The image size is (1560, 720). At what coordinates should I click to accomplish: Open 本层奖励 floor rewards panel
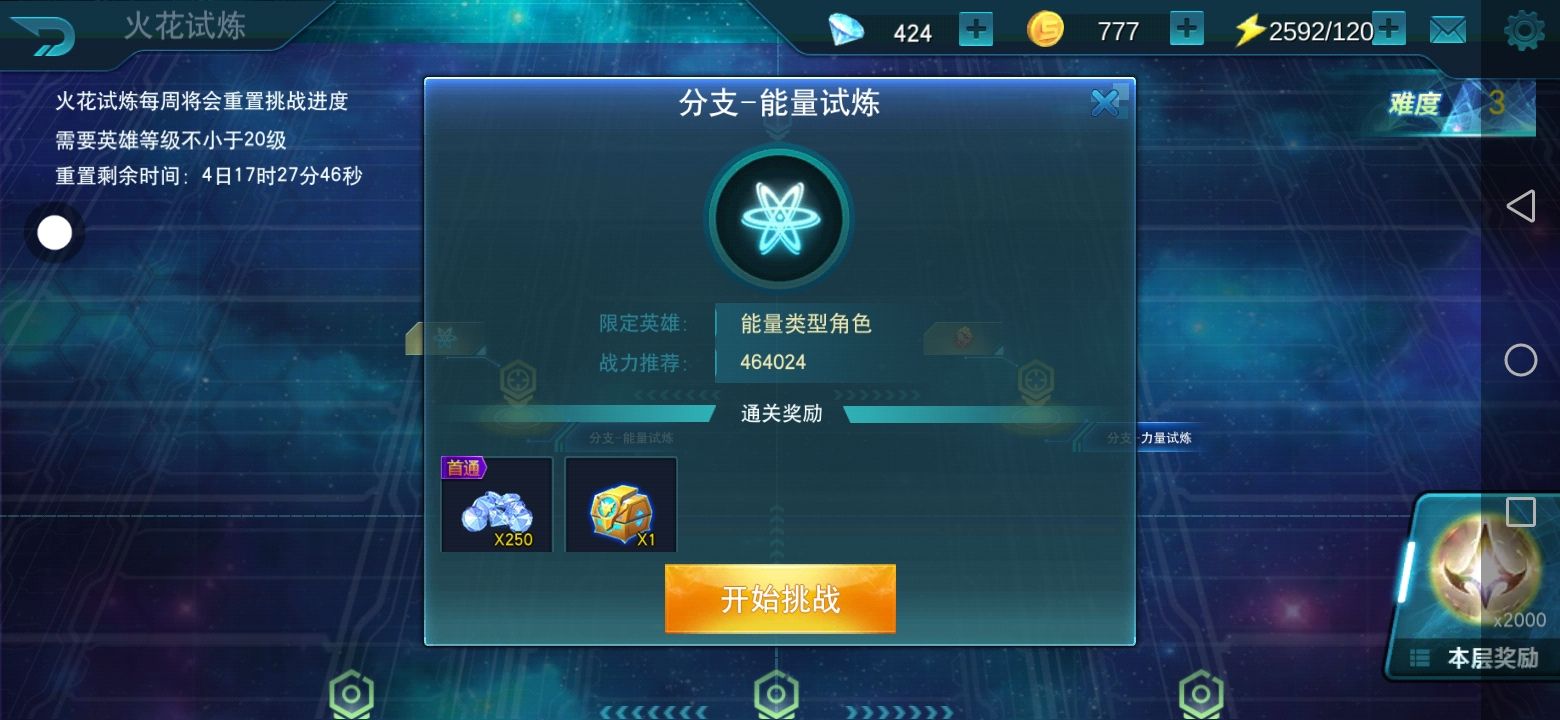1479,657
